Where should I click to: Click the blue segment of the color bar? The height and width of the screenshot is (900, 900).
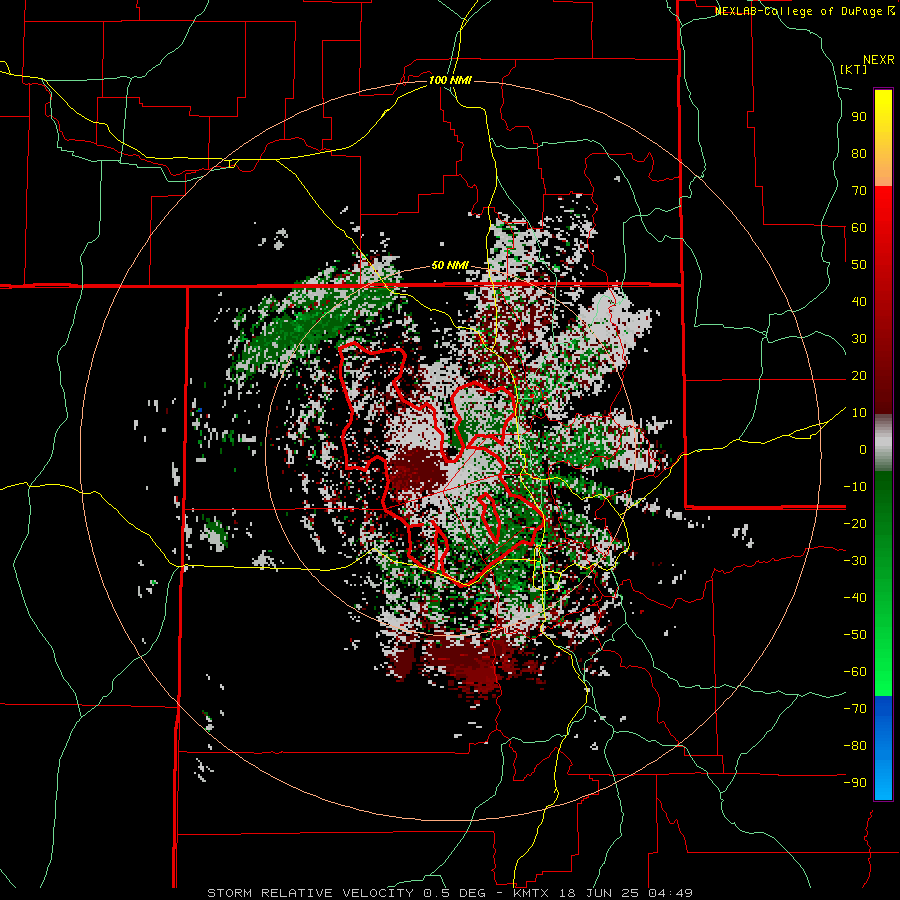883,747
